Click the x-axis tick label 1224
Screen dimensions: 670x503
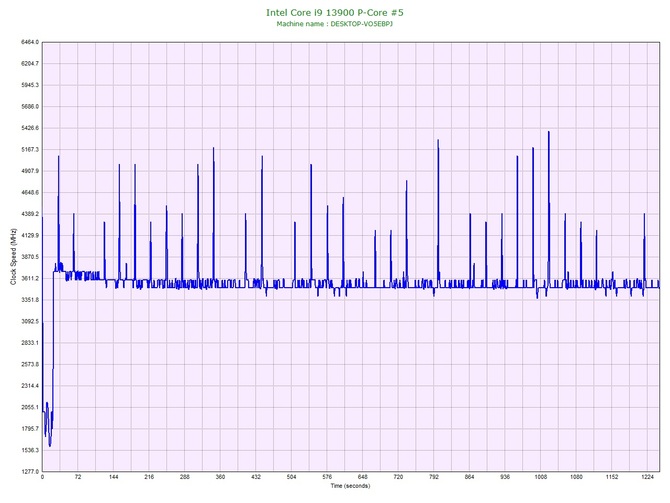647,477
